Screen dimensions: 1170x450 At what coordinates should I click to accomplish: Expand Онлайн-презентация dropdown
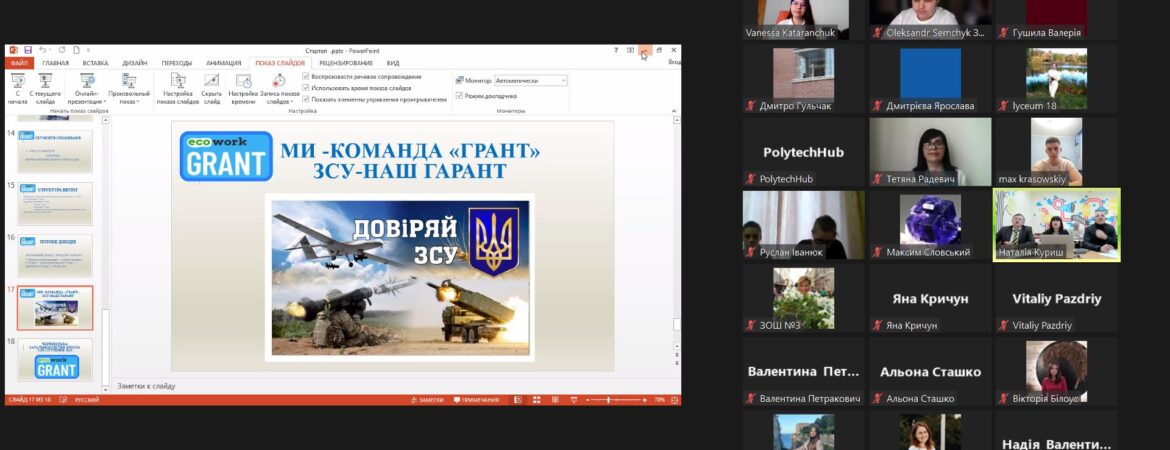(x=87, y=88)
